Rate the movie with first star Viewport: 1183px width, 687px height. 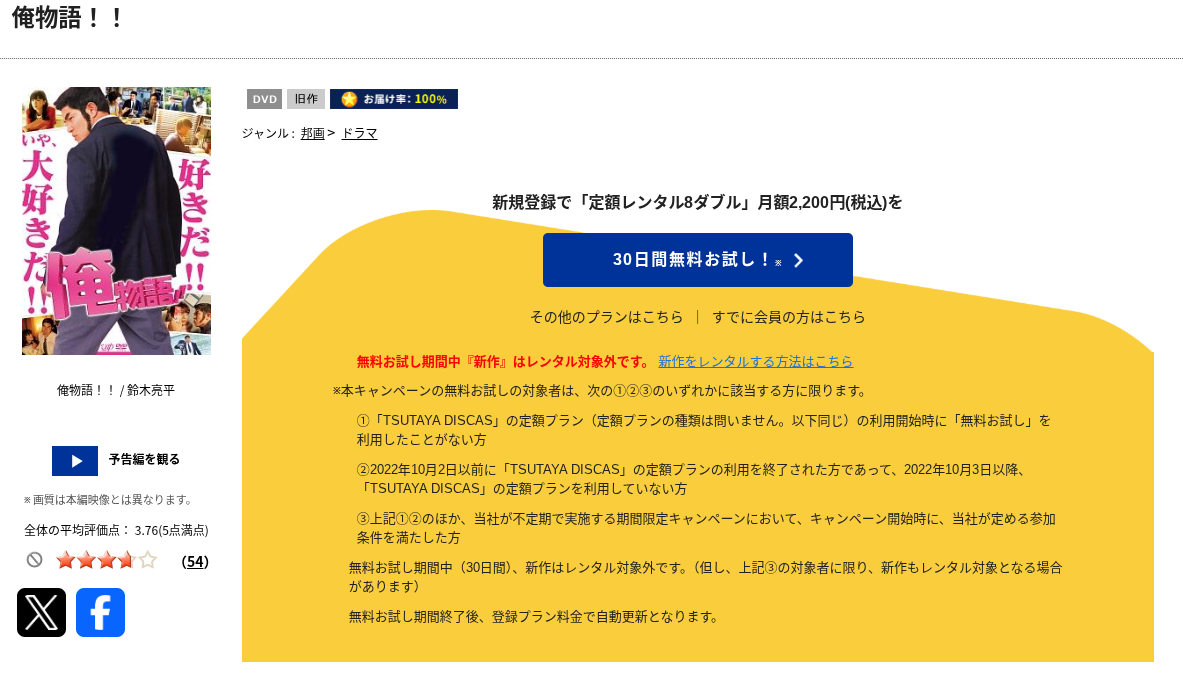[x=65, y=560]
